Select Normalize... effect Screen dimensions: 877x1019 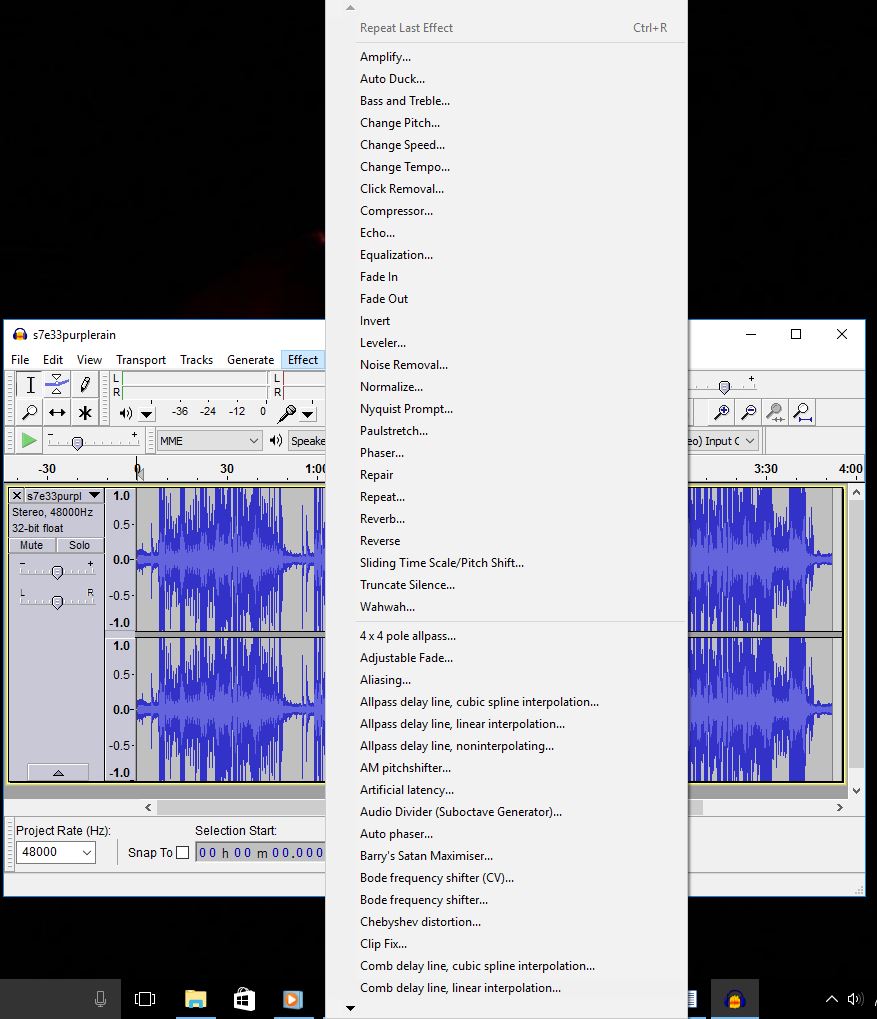506,387
